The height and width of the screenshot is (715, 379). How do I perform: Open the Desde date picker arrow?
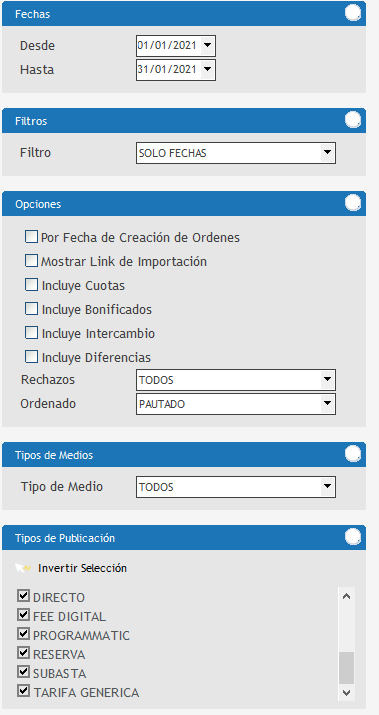[x=208, y=46]
